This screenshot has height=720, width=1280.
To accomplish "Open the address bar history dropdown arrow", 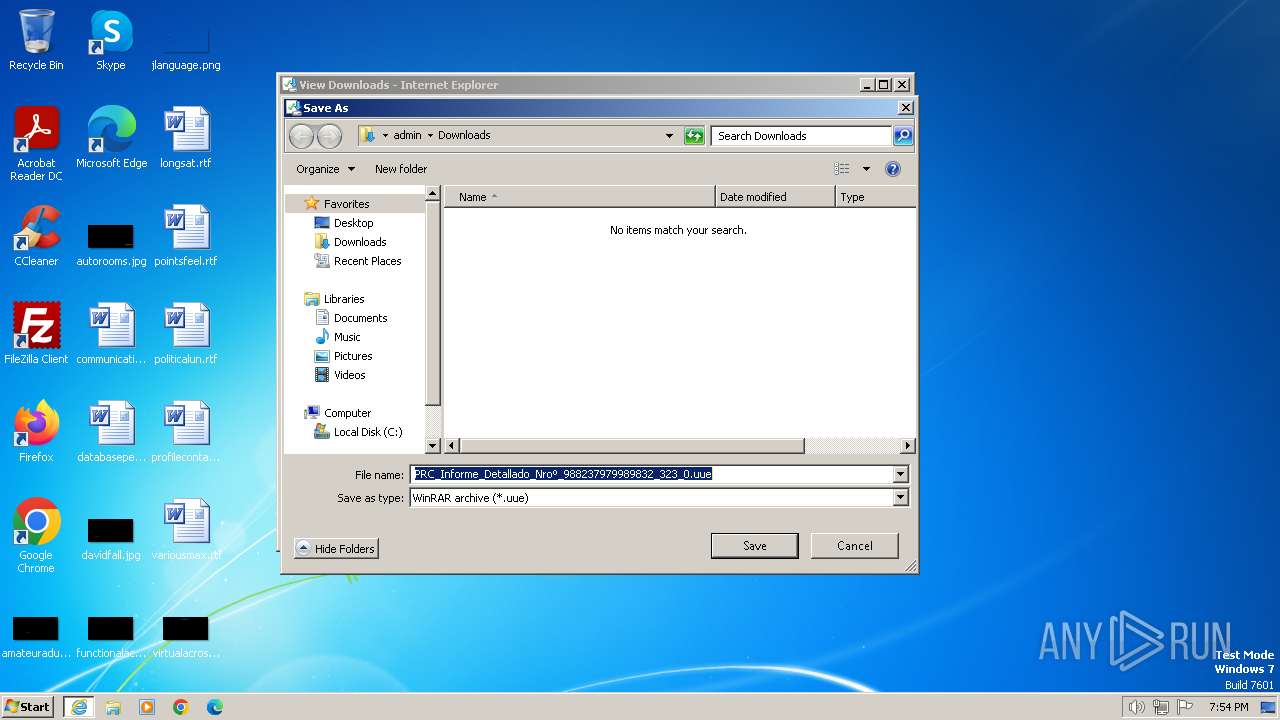I will coord(669,136).
